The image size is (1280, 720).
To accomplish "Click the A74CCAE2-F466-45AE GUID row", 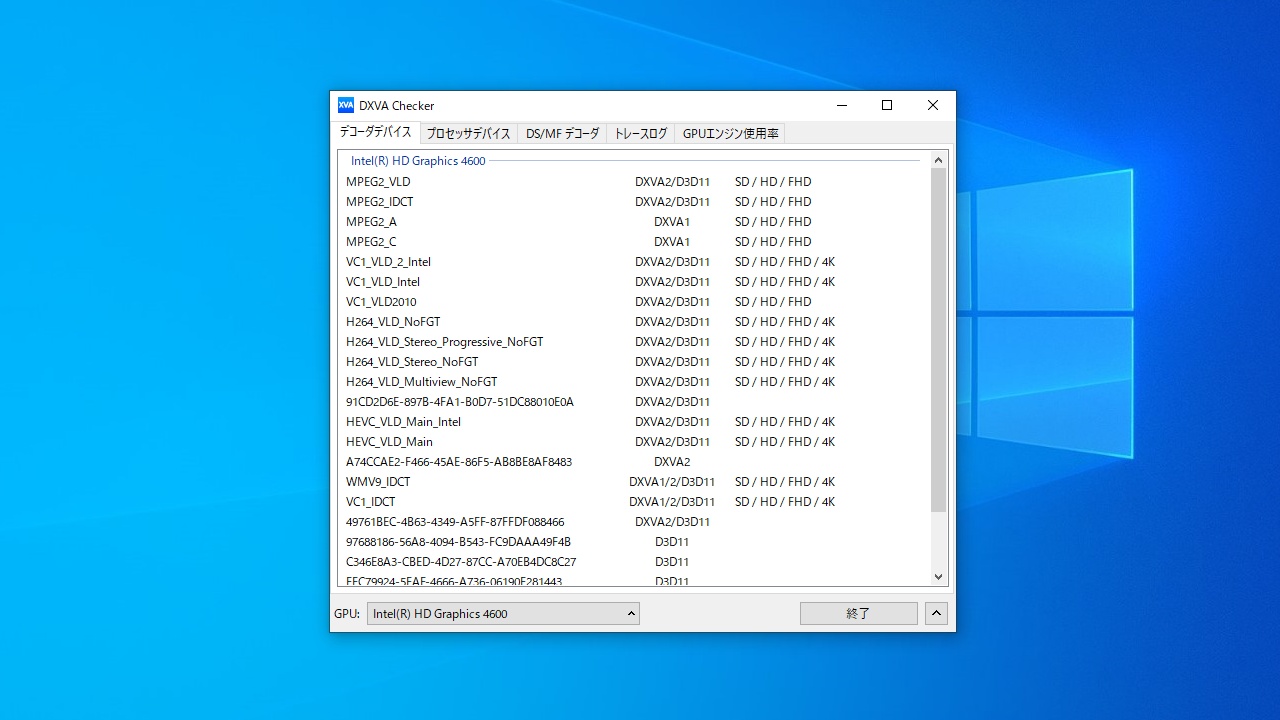I will coord(633,462).
